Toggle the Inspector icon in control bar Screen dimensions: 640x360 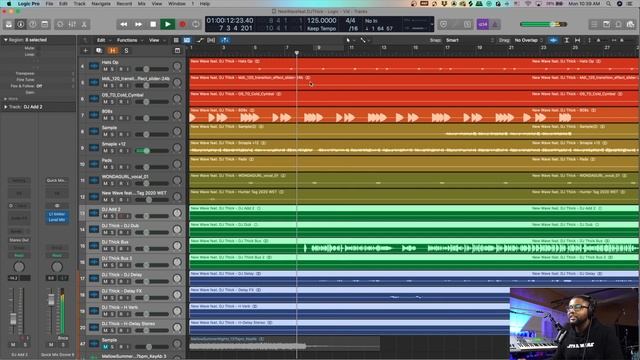point(20,24)
